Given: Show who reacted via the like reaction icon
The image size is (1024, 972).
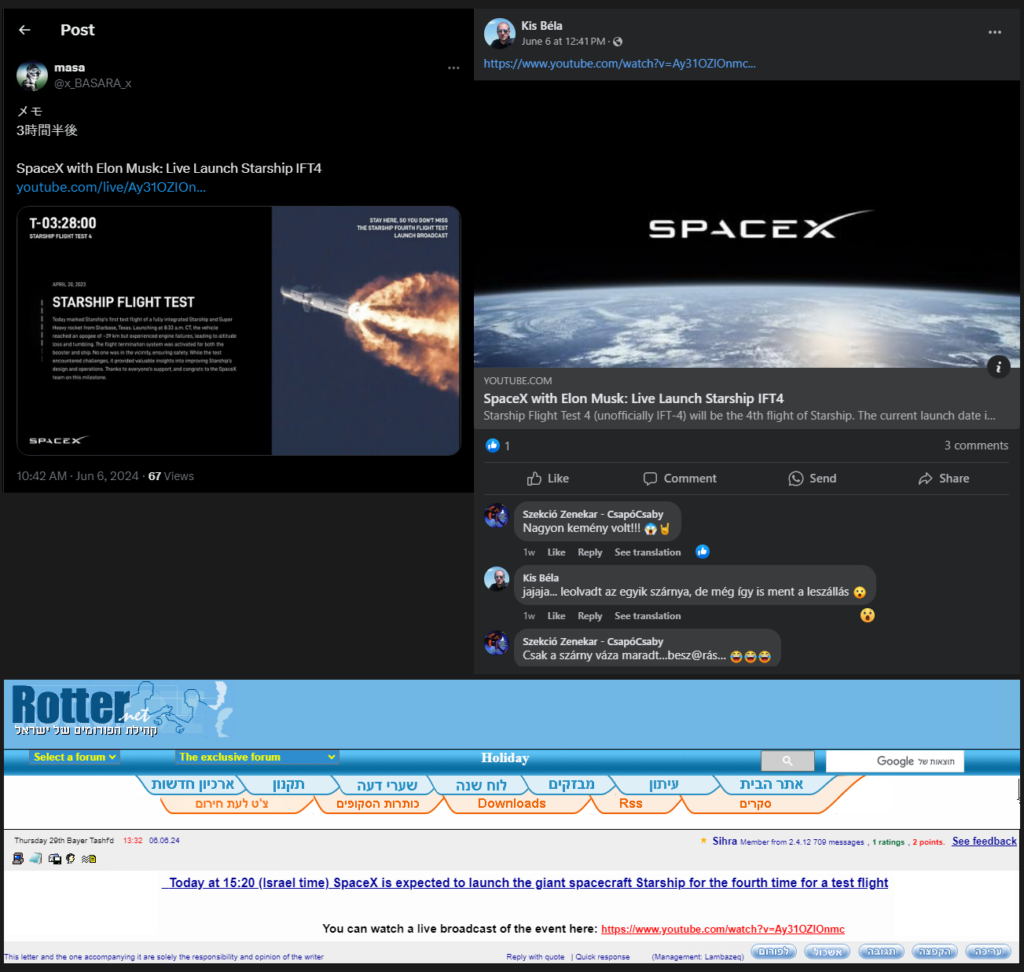Looking at the screenshot, I should pyautogui.click(x=492, y=446).
